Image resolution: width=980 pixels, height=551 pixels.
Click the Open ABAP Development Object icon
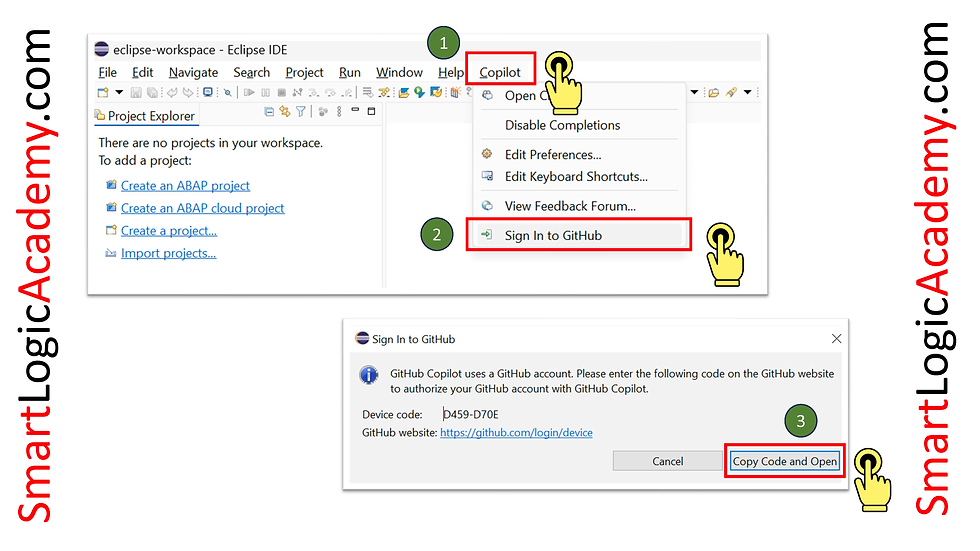[x=404, y=92]
